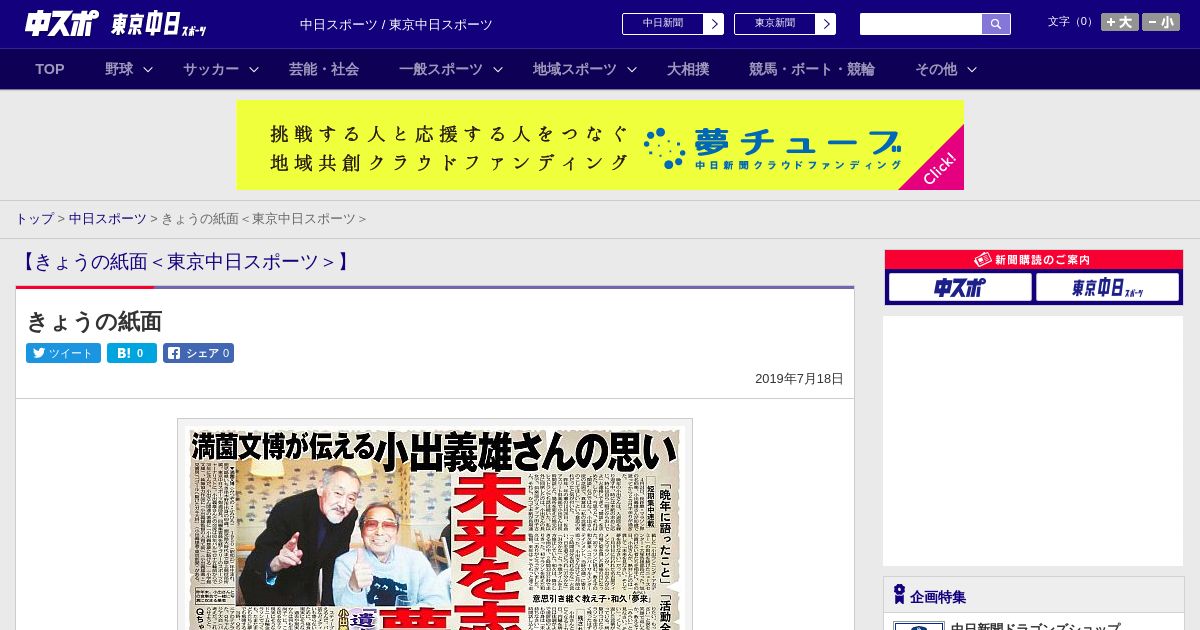Click 新聞購読のご案内 banner header
The image size is (1200, 630).
pos(1034,260)
